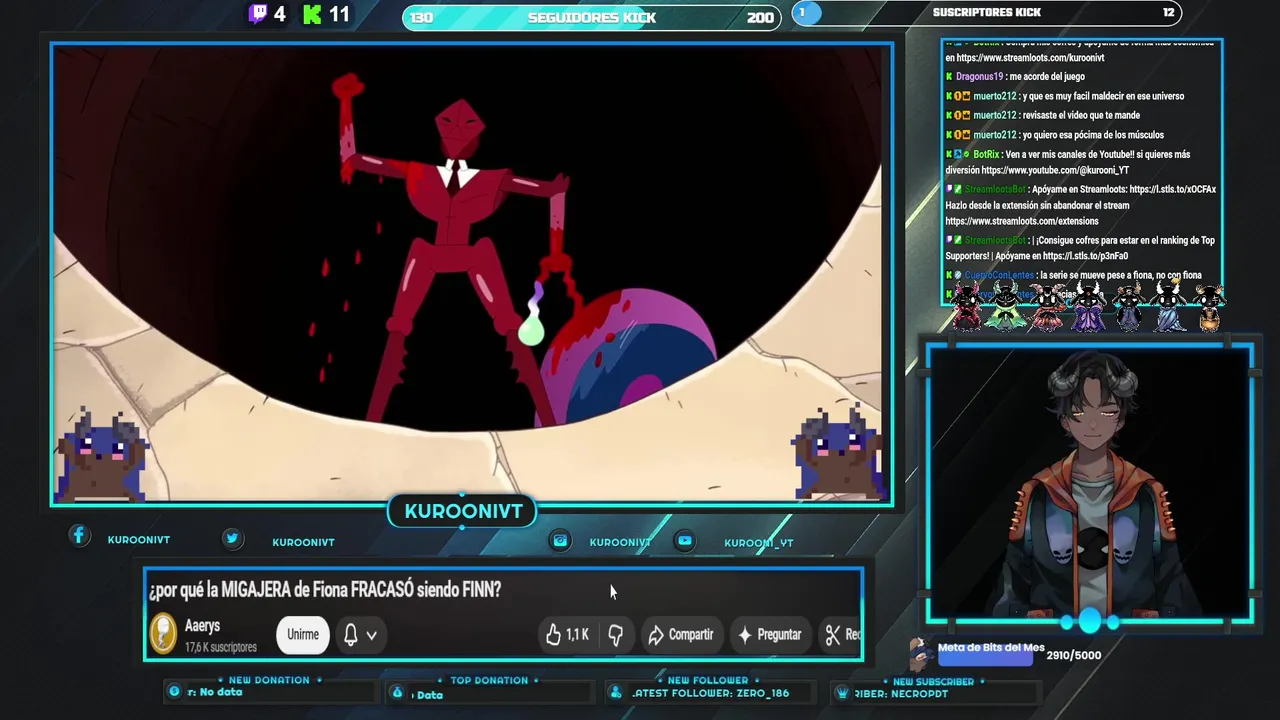Click the KUROONIVT label beside the Instagram icon

[620, 542]
